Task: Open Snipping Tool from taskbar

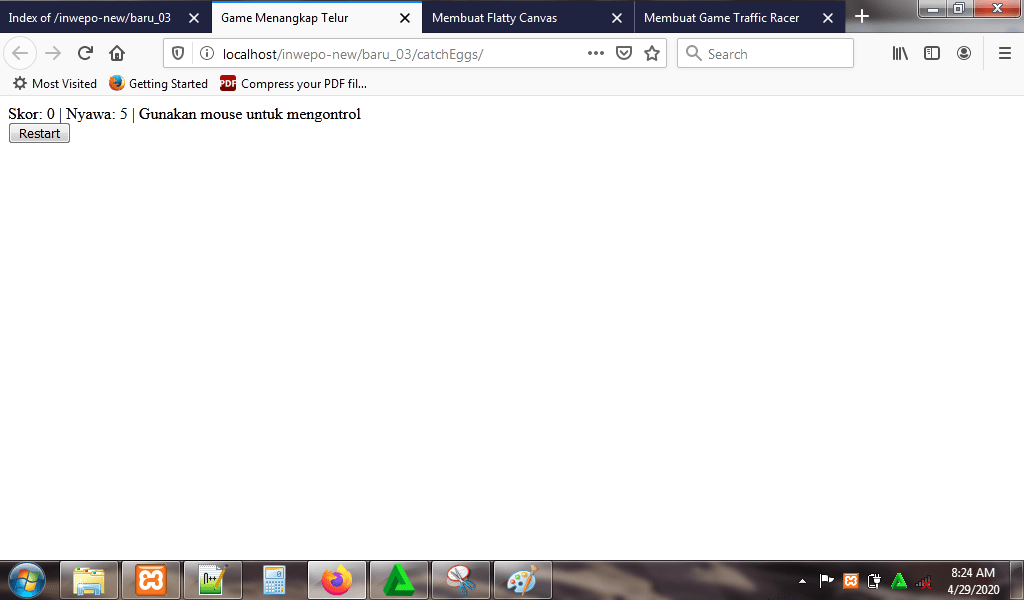Action: point(461,580)
